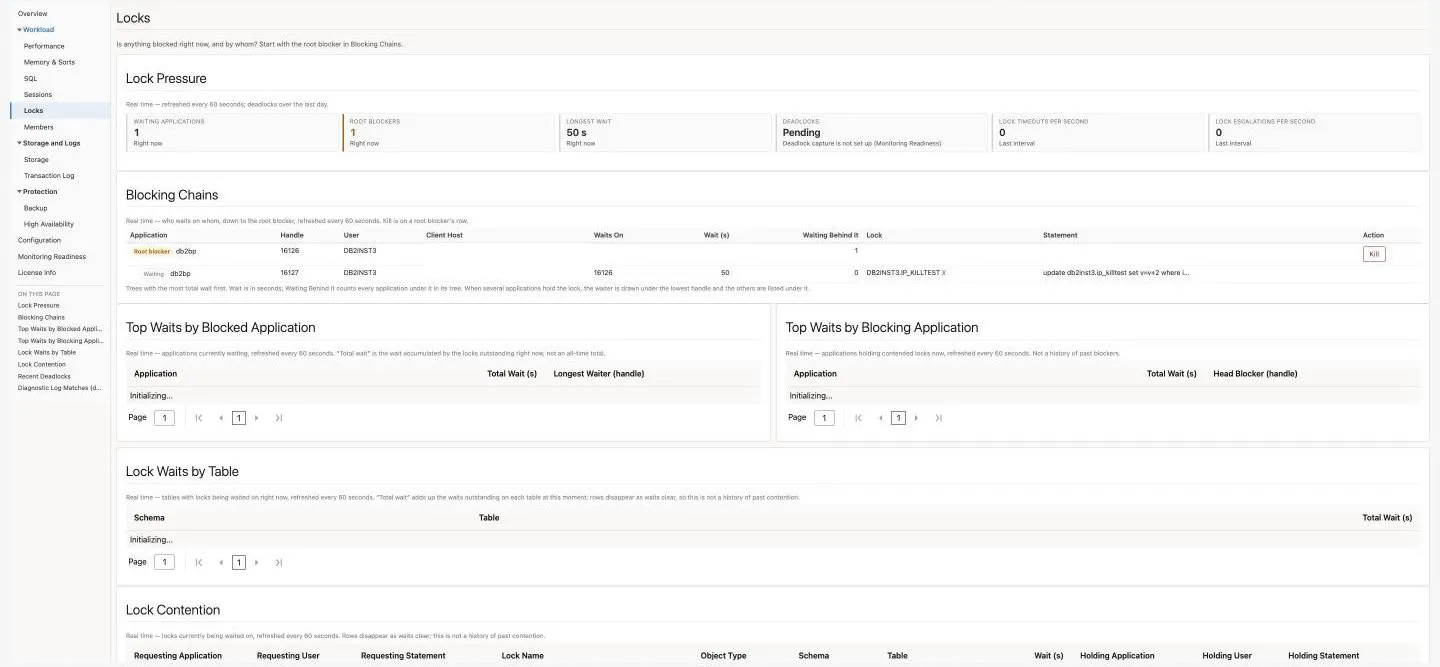The image size is (1440, 667).
Task: Go to last page in Top Waits by Blocking Application
Action: tap(939, 418)
